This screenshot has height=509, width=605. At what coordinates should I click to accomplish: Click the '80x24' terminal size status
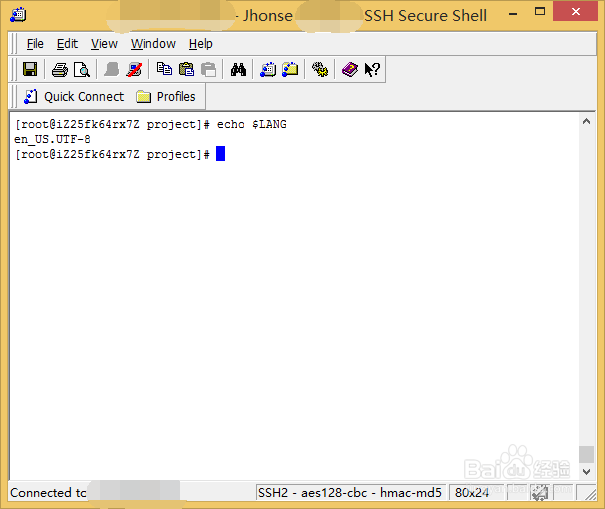pos(472,492)
